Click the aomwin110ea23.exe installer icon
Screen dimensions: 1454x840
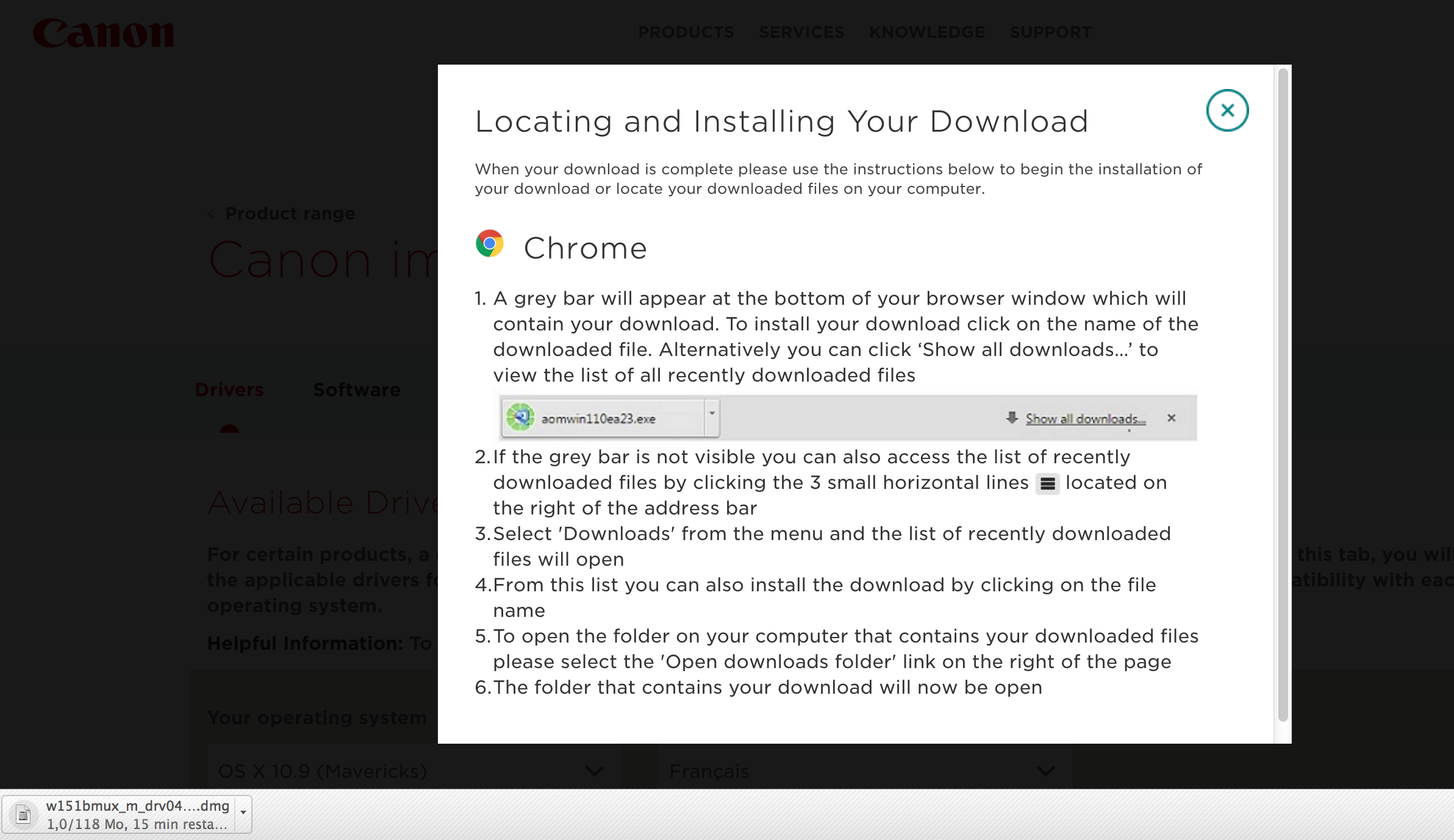tap(520, 418)
